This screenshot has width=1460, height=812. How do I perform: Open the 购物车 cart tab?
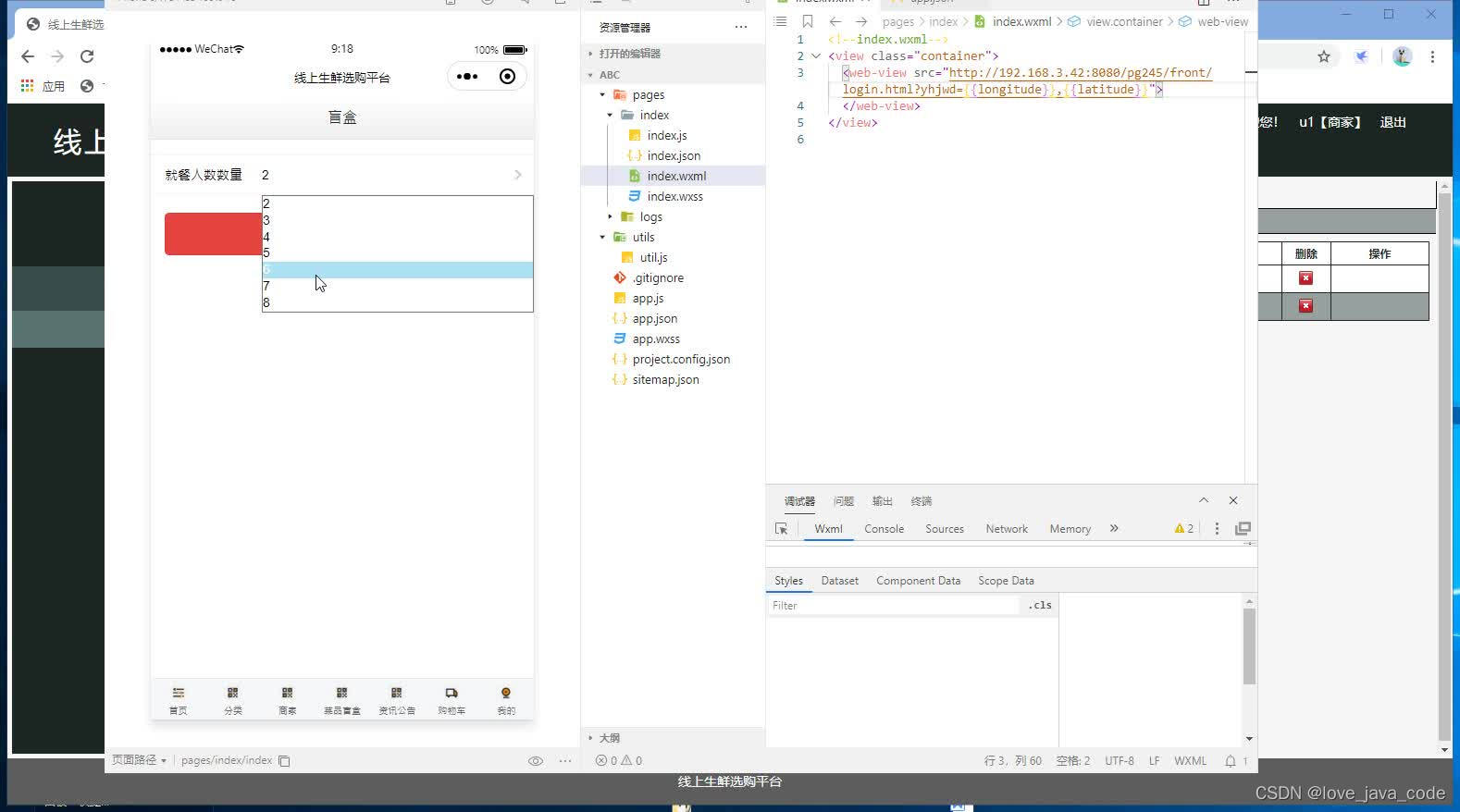pyautogui.click(x=452, y=701)
